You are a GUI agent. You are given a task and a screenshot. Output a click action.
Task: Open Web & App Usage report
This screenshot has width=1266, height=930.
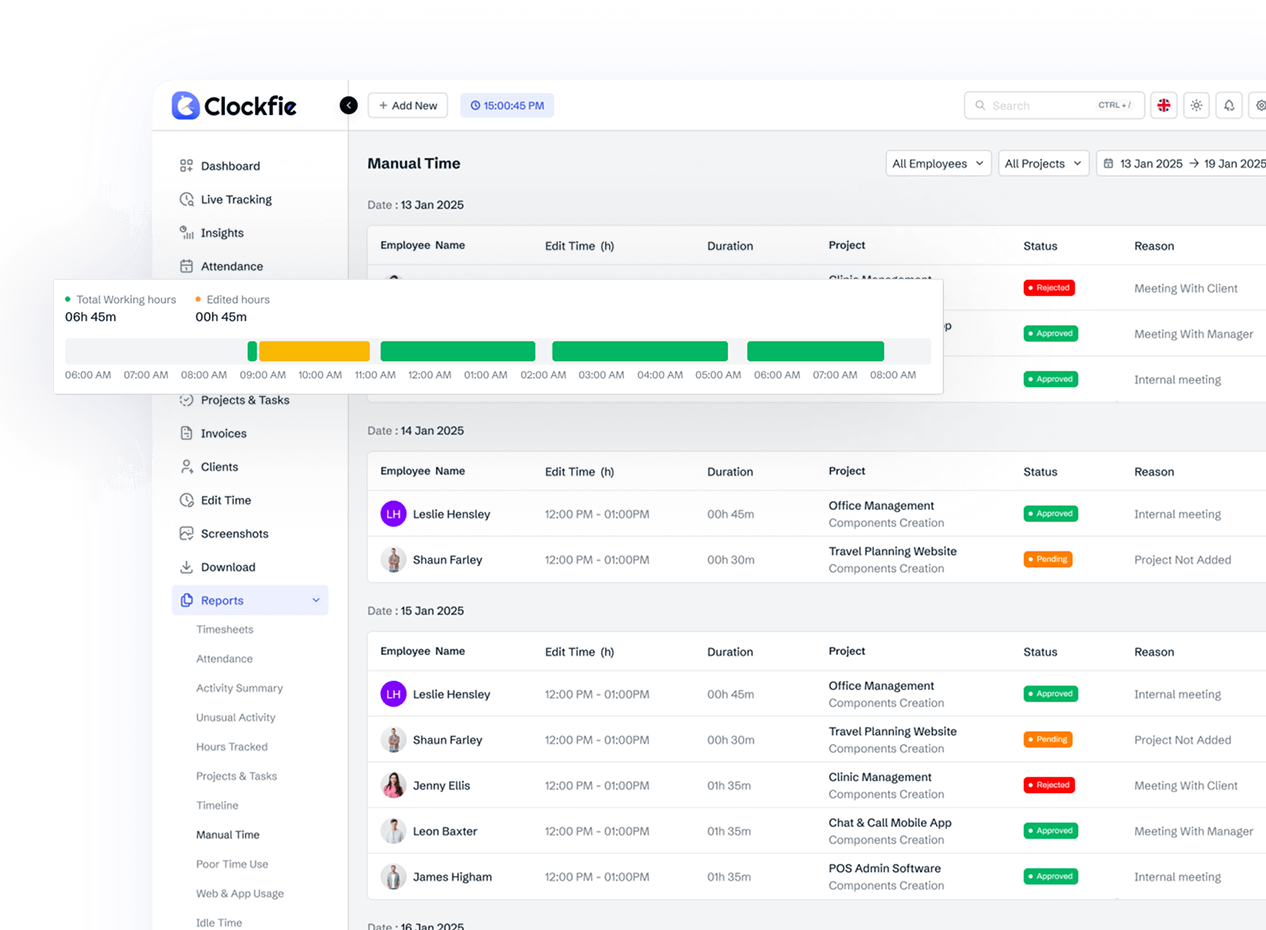(240, 893)
